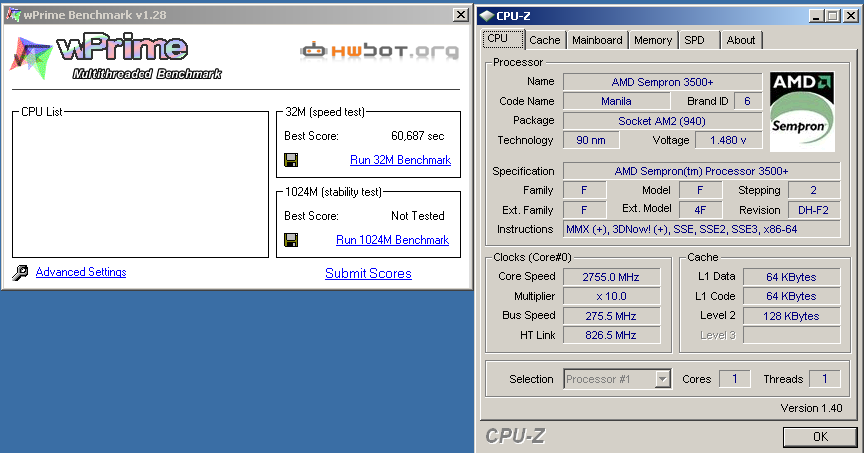Click the 32M benchmark save floppy icon
864x453 pixels.
[291, 160]
